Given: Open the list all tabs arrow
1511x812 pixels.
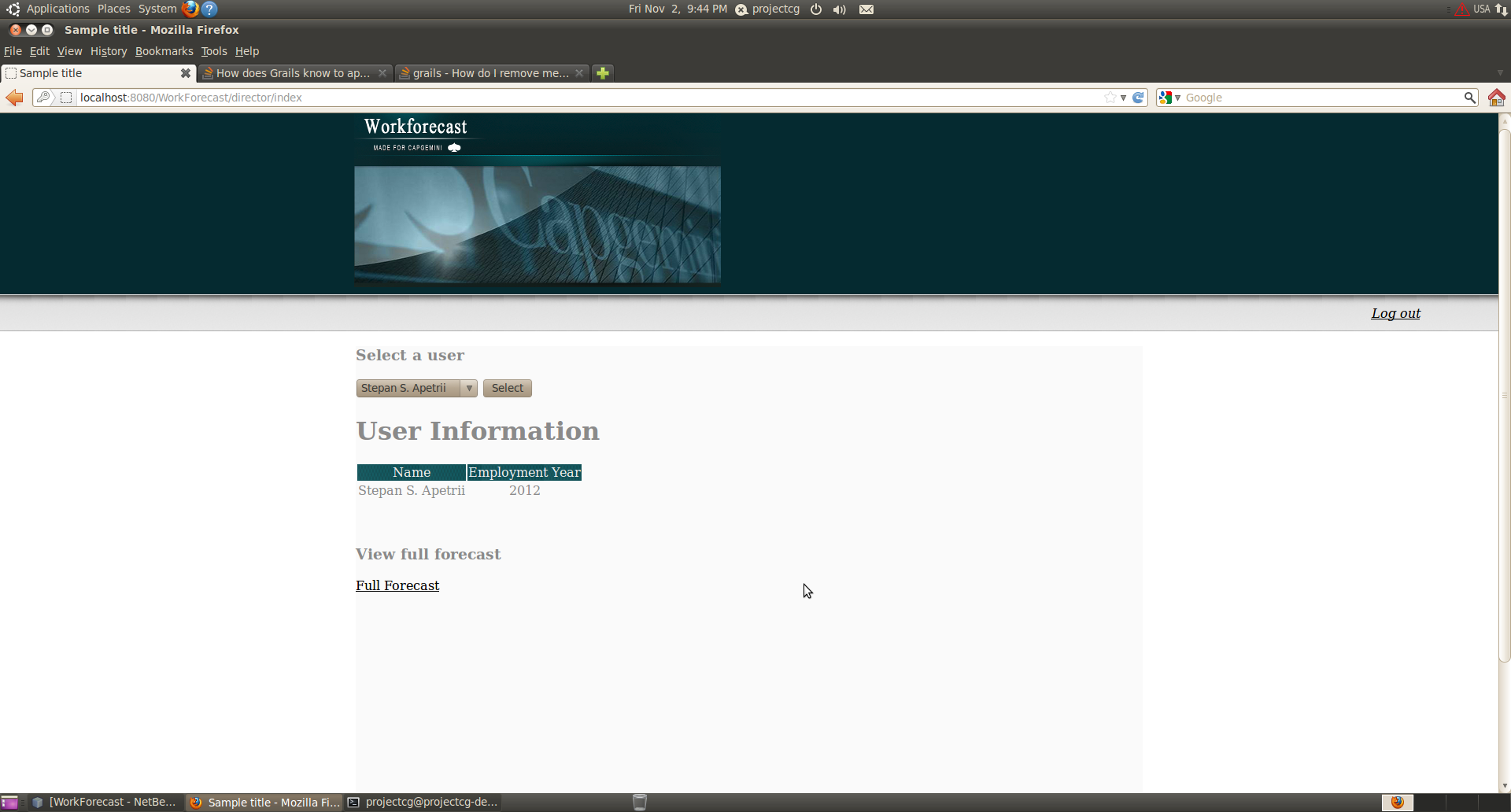Looking at the screenshot, I should [x=1500, y=73].
